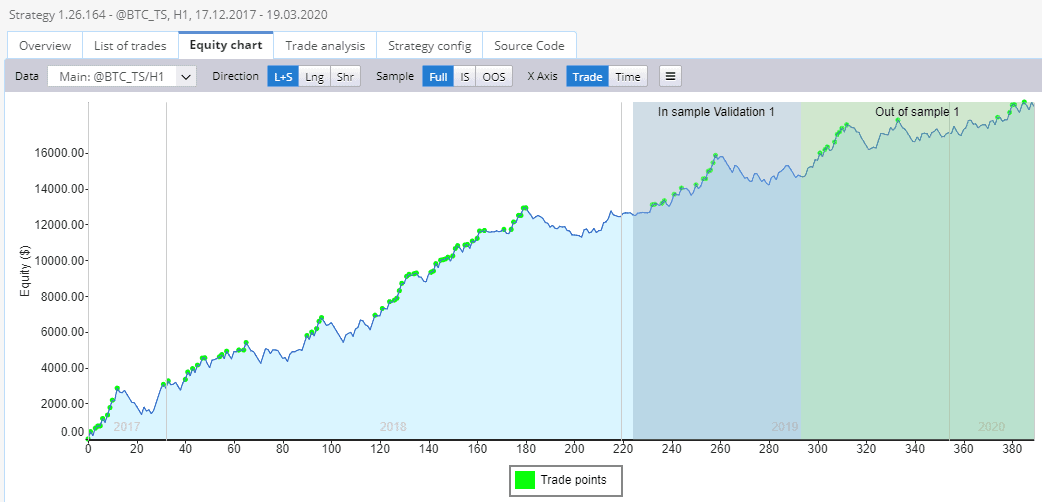This screenshot has height=502, width=1042.
Task: Open the chart hamburger menu icon
Action: tap(670, 76)
